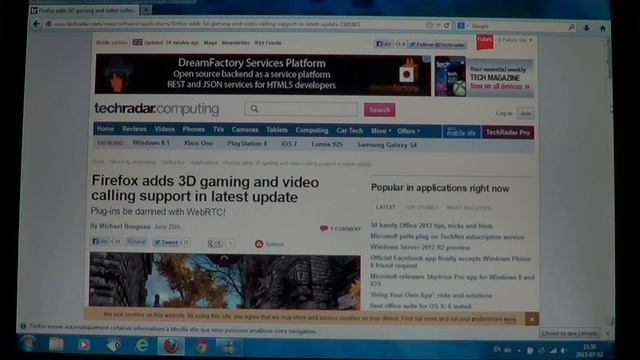
Task: Open the trending Xbox One link
Action: point(198,143)
